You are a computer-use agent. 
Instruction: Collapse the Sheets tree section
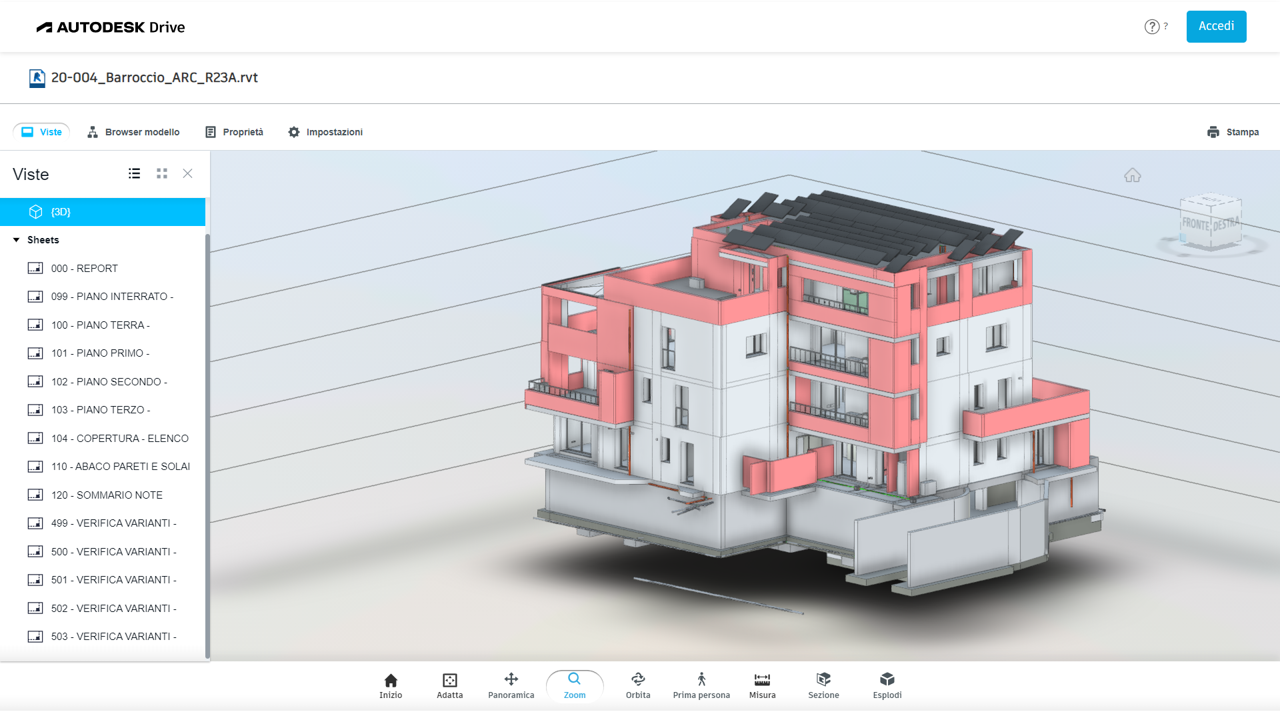17,240
